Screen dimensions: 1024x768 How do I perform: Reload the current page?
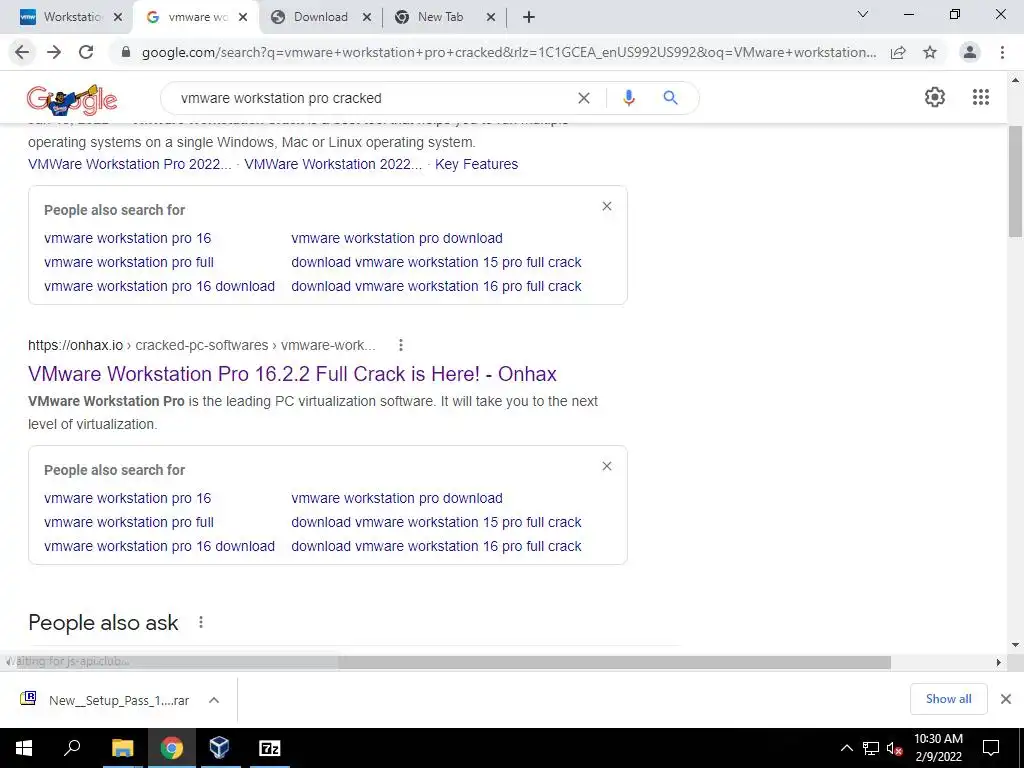pos(86,52)
